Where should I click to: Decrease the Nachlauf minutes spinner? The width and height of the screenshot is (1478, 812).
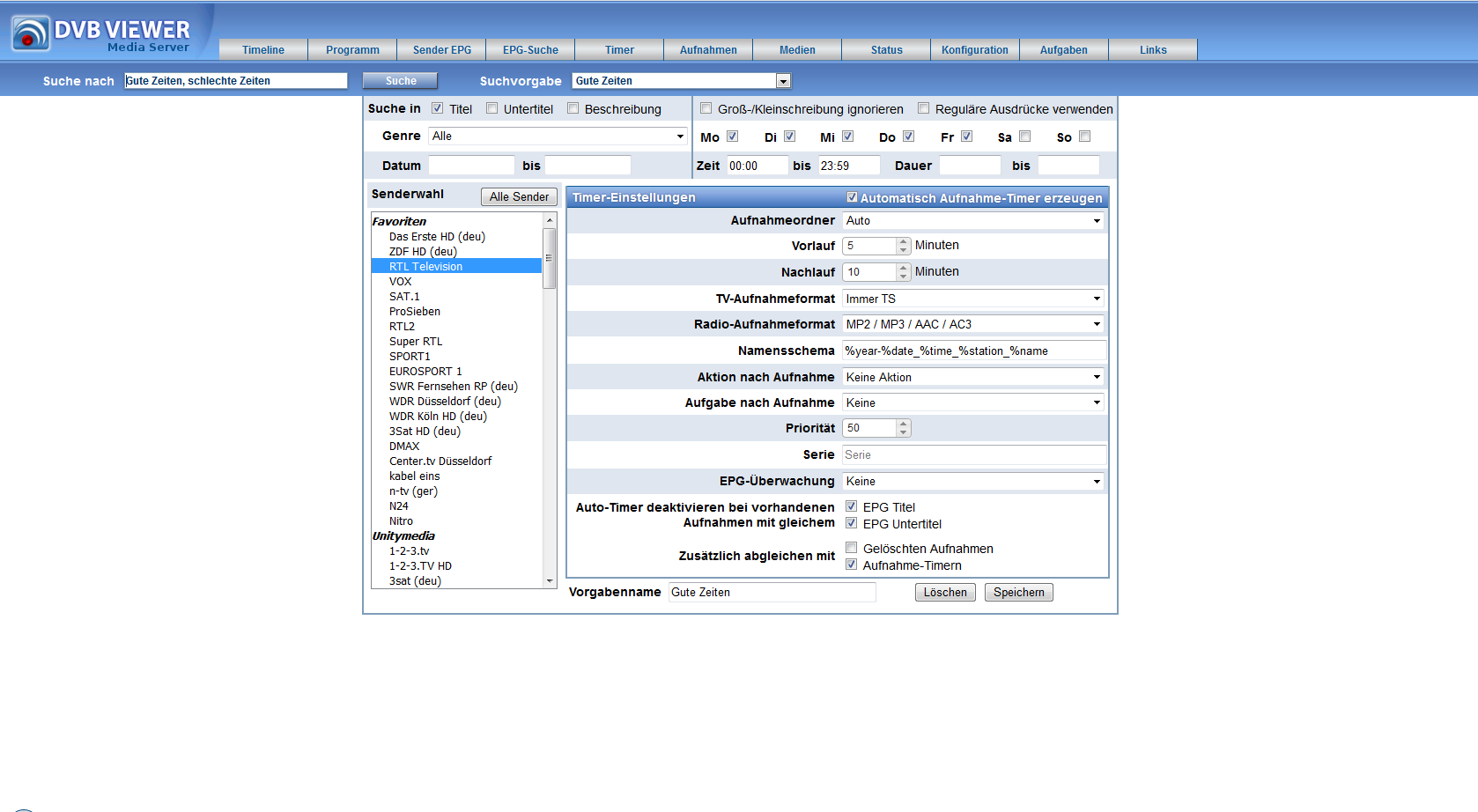(903, 277)
